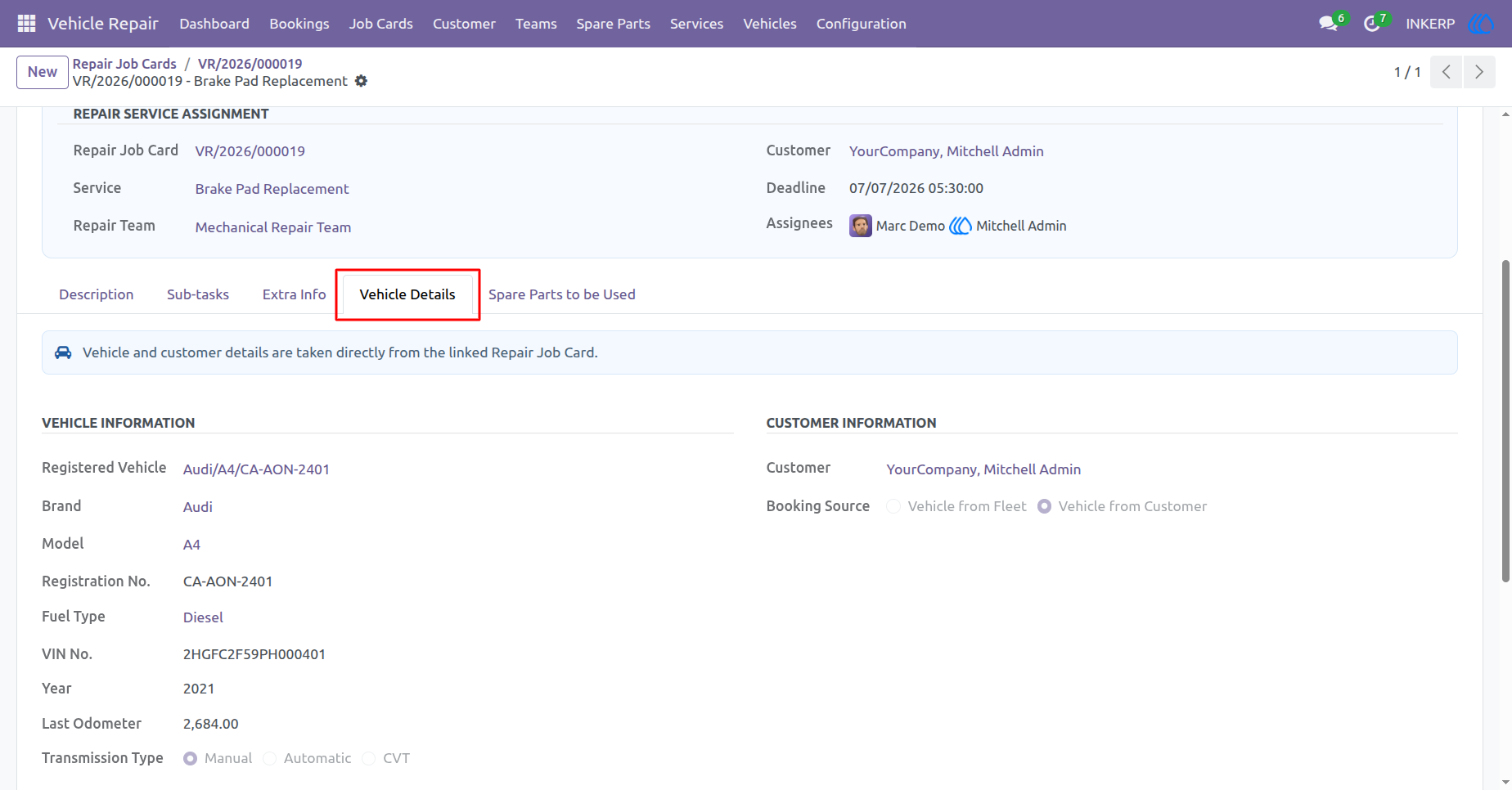Click the vertical scrollbar of the form

(x=1505, y=421)
